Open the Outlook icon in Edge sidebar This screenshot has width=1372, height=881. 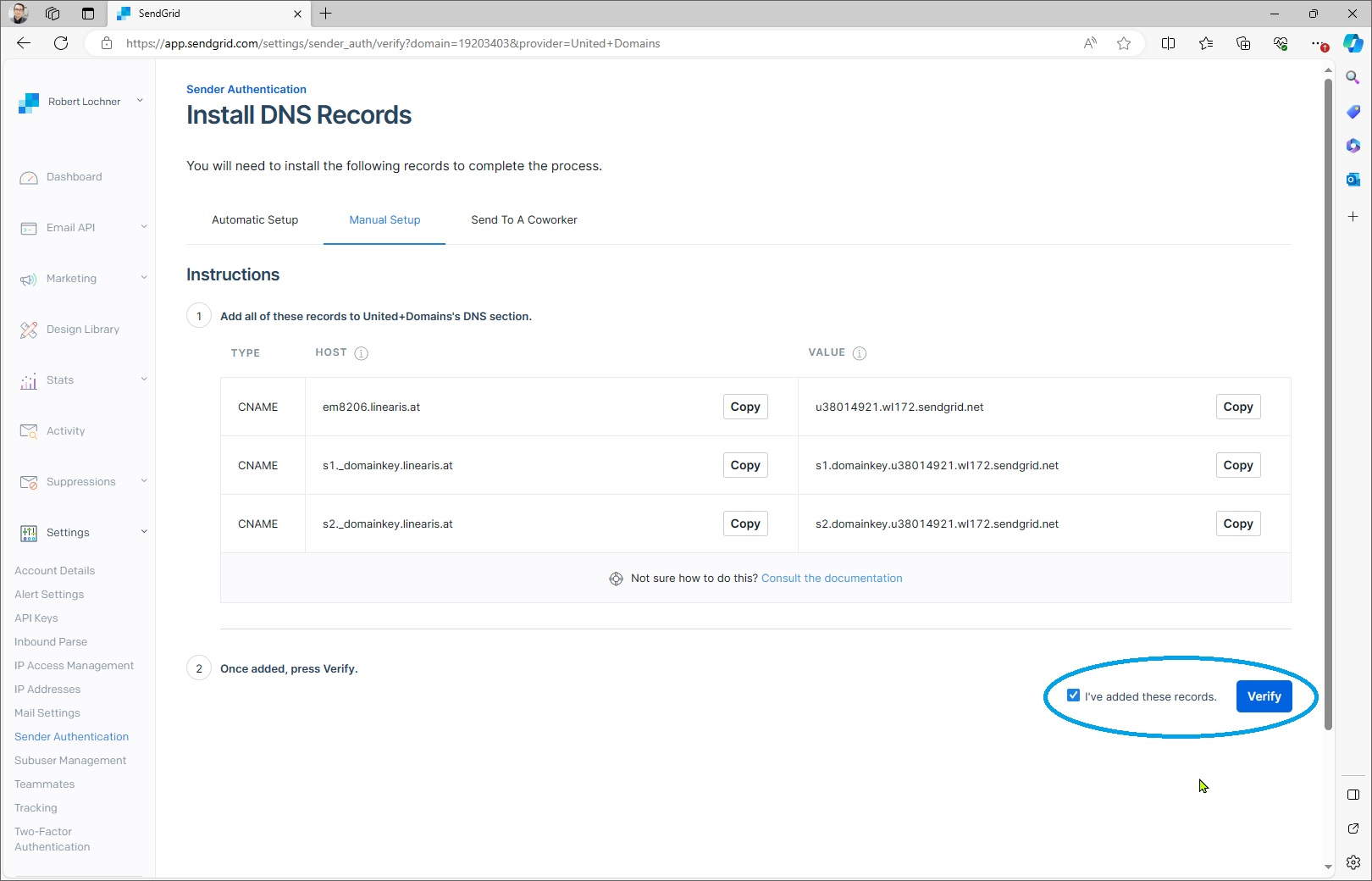[x=1353, y=180]
